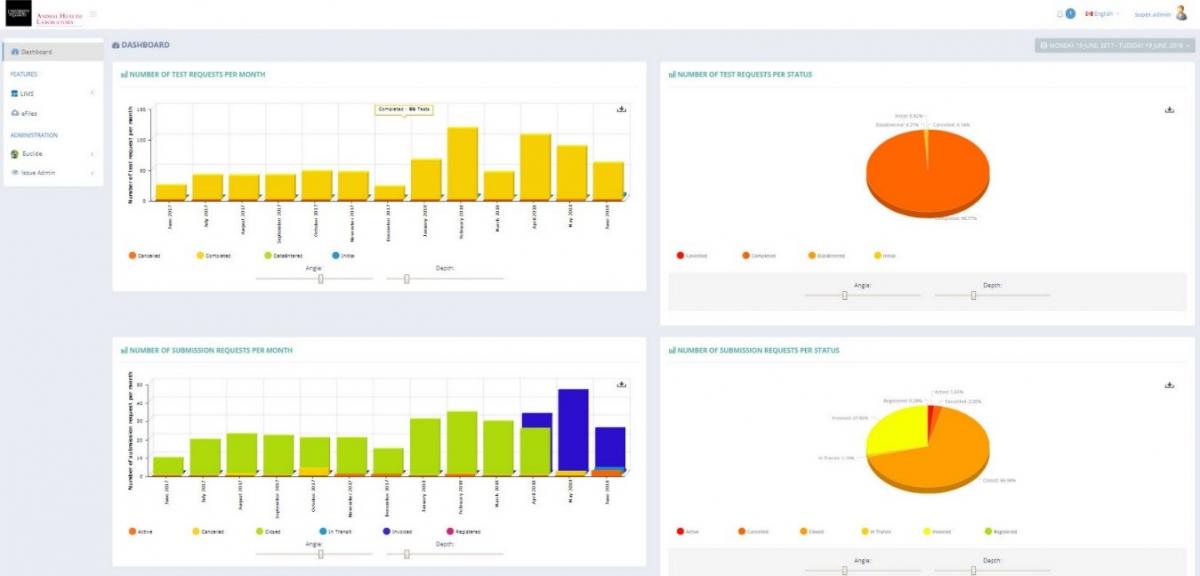Open eFiles in the sidebar
Screen dimensions: 1200x576
52,113
